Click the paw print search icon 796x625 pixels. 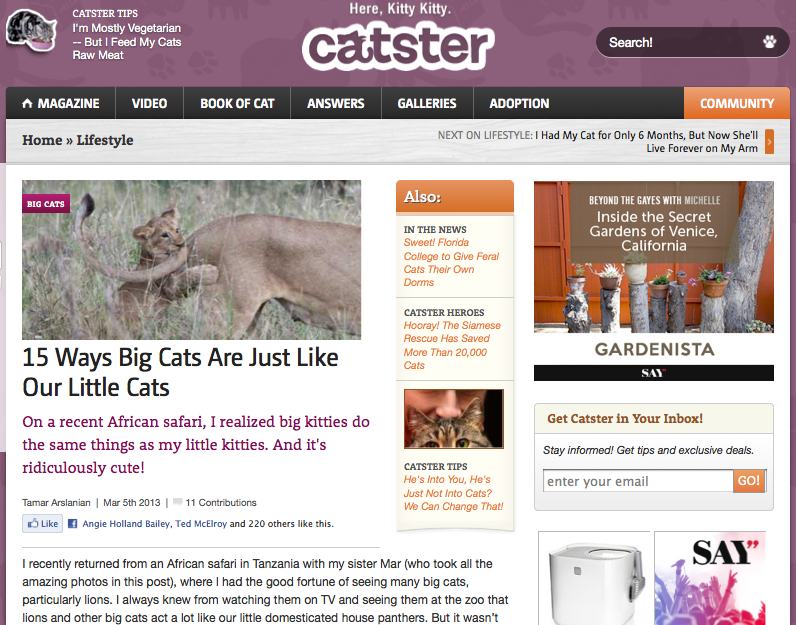[770, 42]
